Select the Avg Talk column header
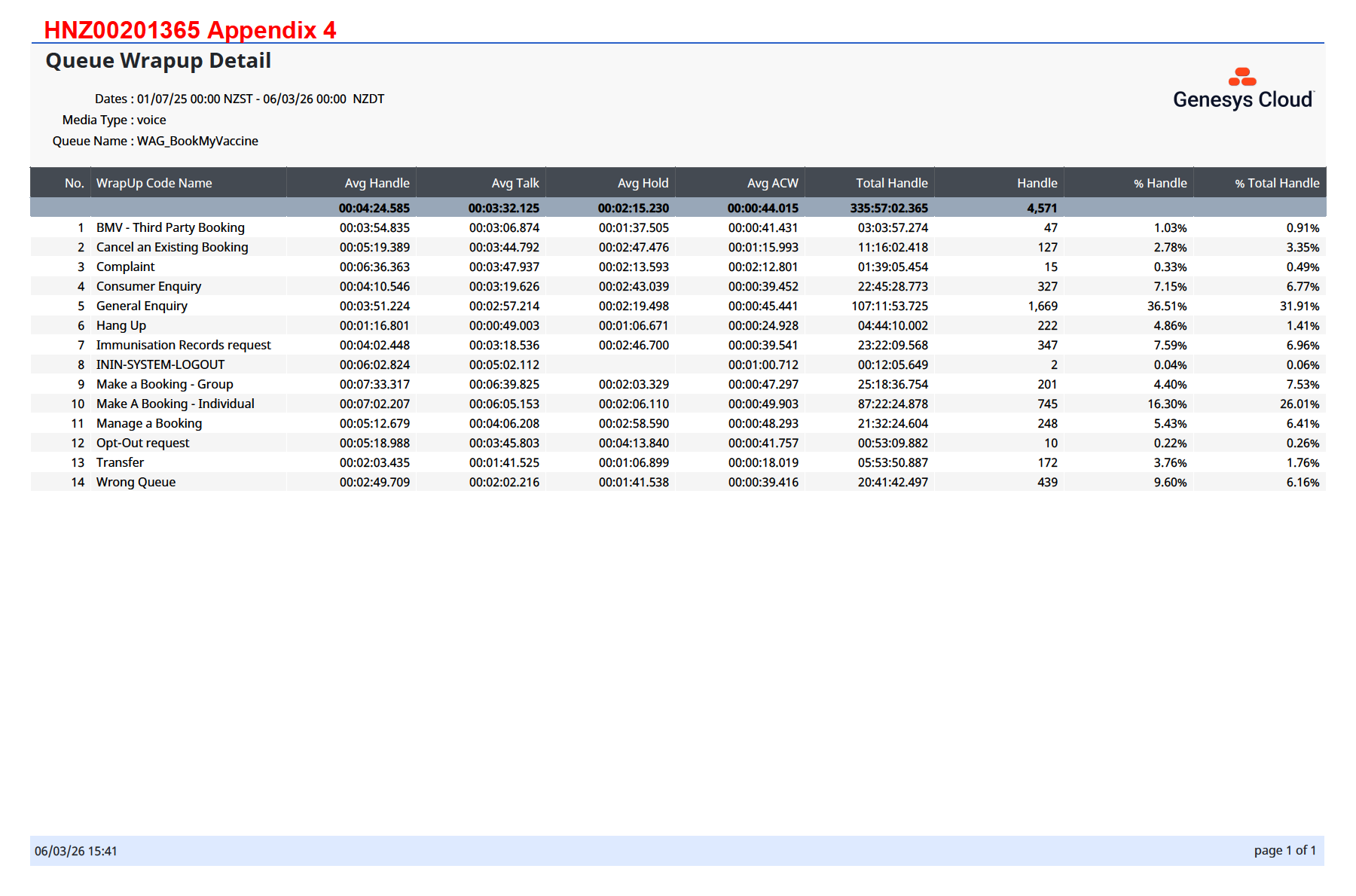Viewport: 1356px width, 896px height. coord(515,183)
